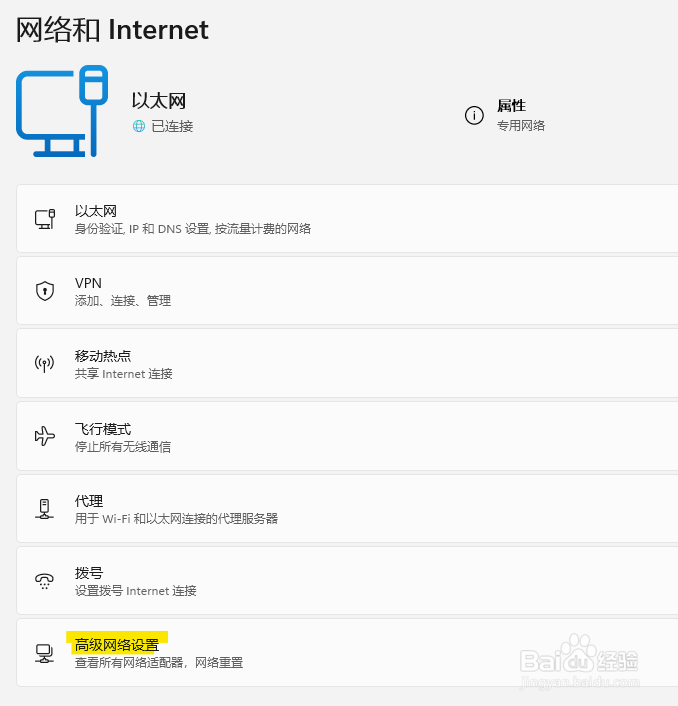The height and width of the screenshot is (706, 678).
Task: Click 身份验证, IP 和 DNS 设置 description
Action: pos(193,229)
